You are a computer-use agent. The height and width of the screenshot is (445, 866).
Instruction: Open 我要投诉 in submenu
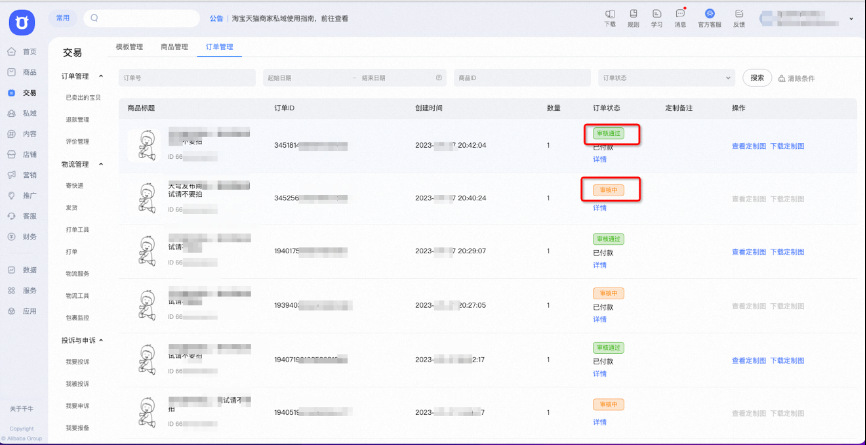pyautogui.click(x=77, y=362)
